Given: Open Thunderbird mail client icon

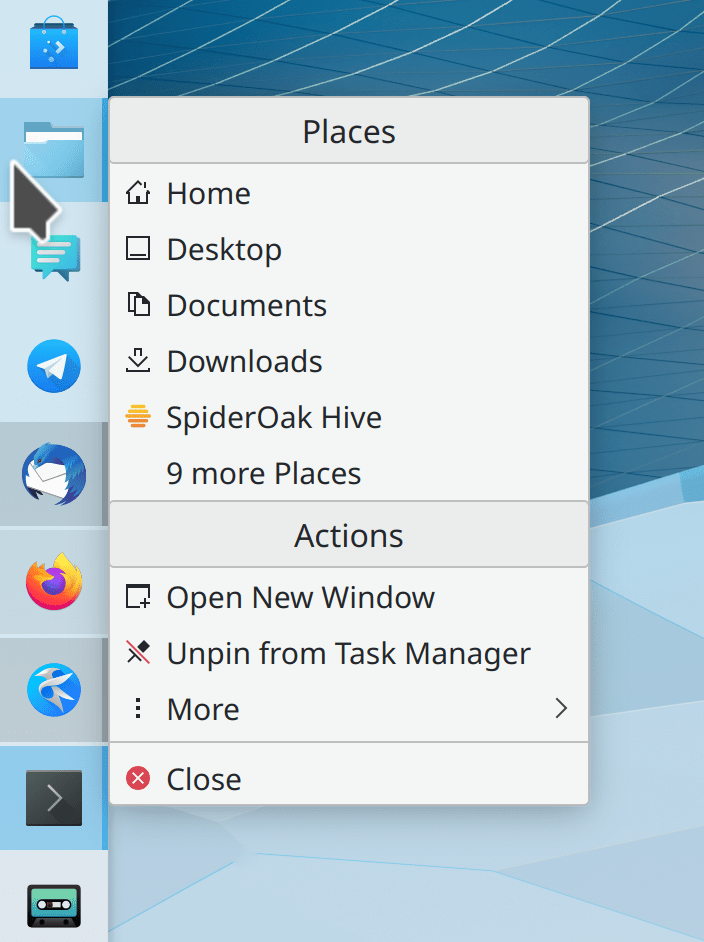Looking at the screenshot, I should [53, 474].
